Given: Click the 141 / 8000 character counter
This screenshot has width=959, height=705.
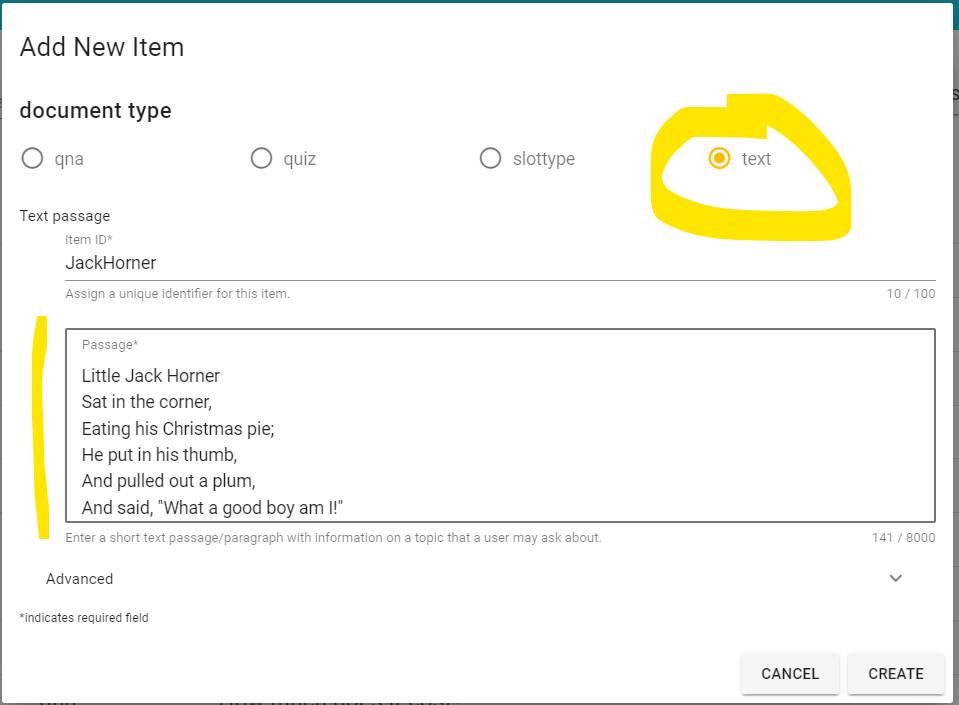Looking at the screenshot, I should click(x=903, y=537).
